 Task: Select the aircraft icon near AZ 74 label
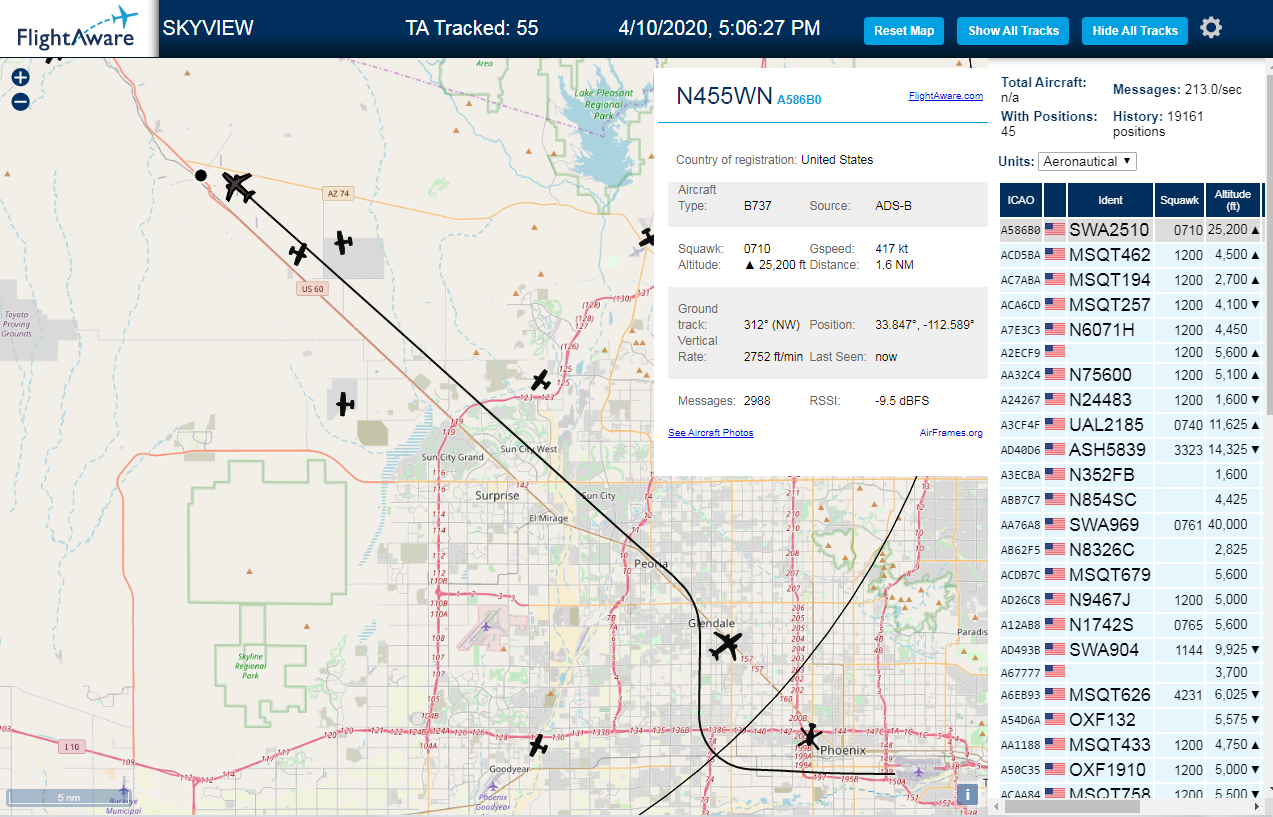click(x=343, y=242)
